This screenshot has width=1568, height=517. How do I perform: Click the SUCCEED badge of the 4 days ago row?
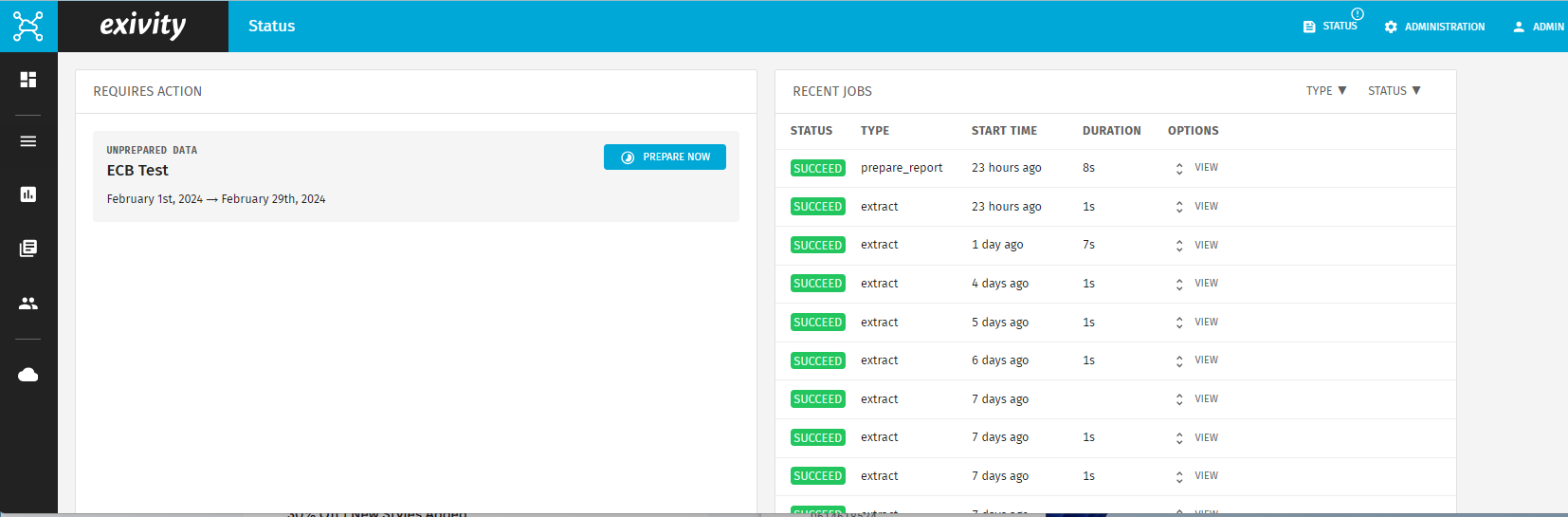818,284
